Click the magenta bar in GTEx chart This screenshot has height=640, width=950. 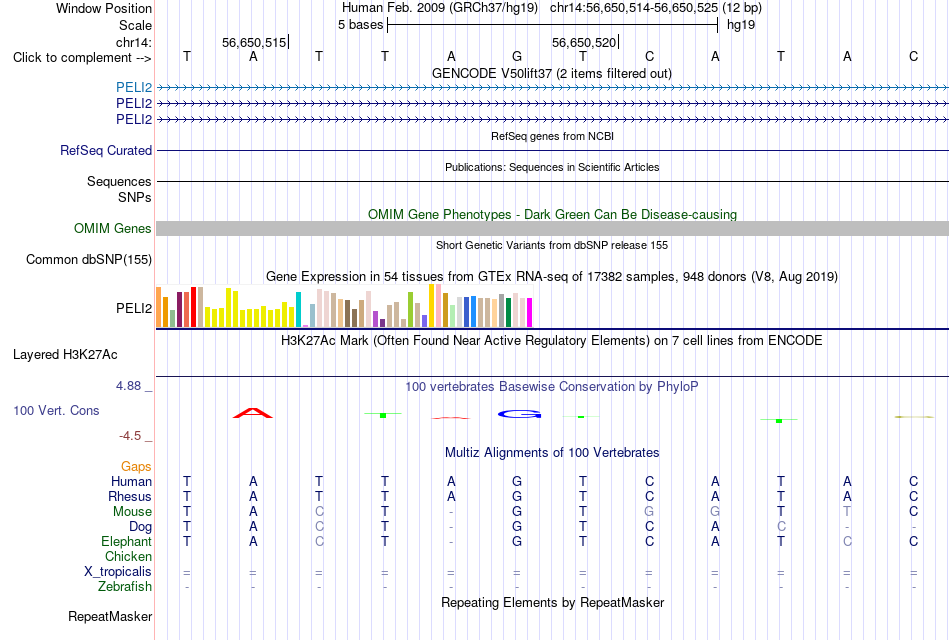530,313
